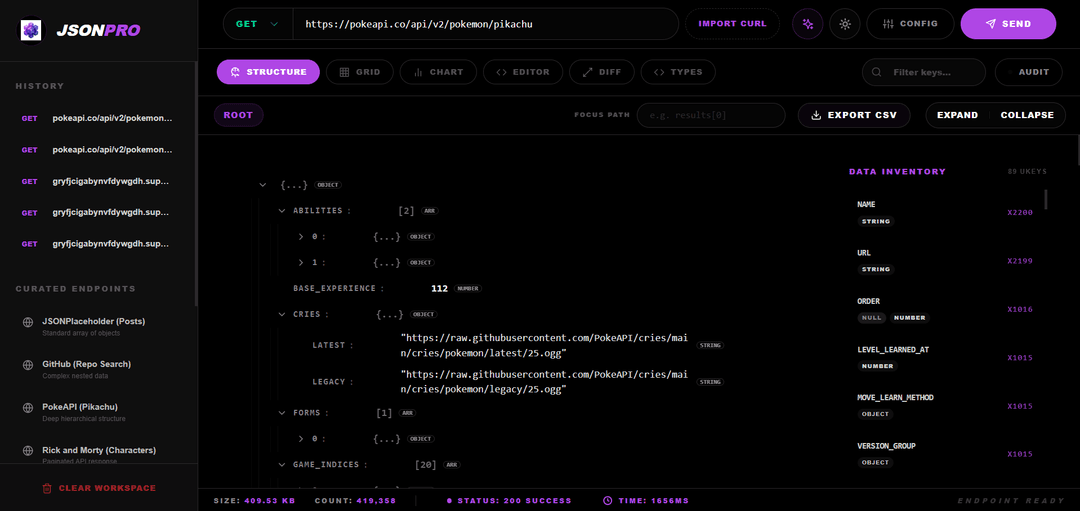The width and height of the screenshot is (1080, 511).
Task: Send the request
Action: point(1008,23)
